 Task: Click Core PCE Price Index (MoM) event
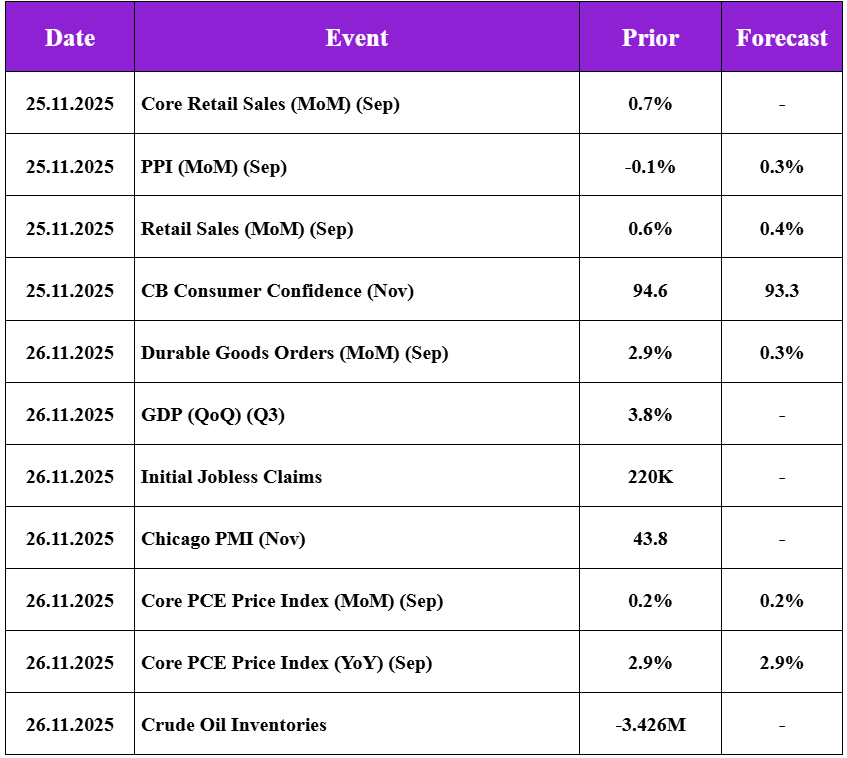pyautogui.click(x=292, y=601)
